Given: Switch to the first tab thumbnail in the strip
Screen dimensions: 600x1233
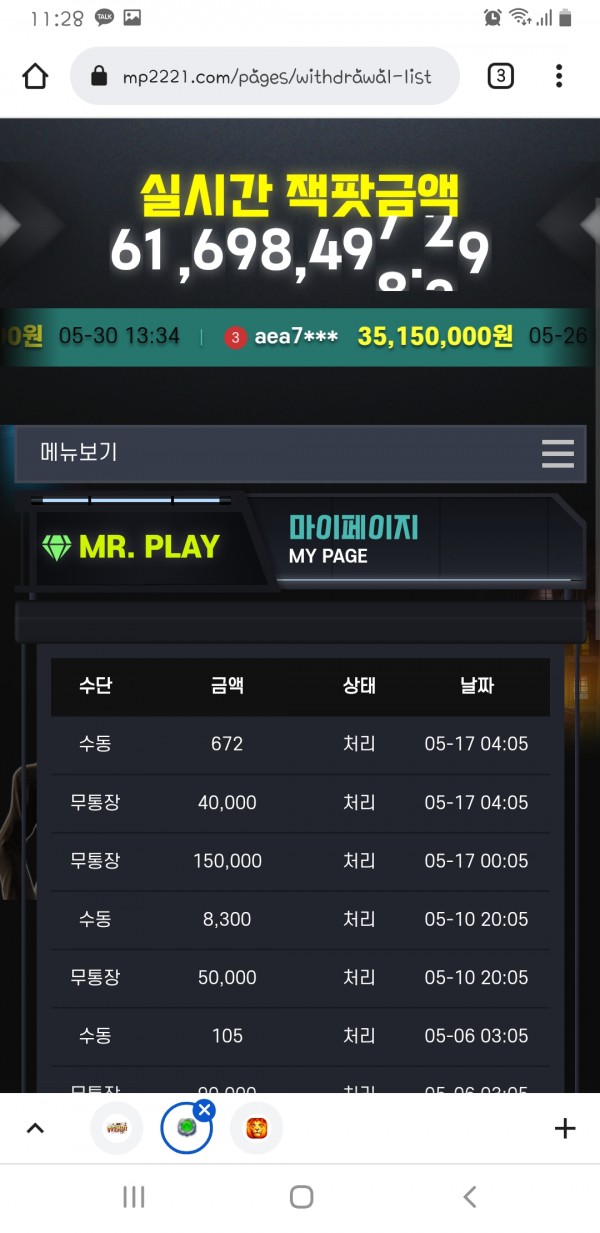Looking at the screenshot, I should tap(117, 1129).
